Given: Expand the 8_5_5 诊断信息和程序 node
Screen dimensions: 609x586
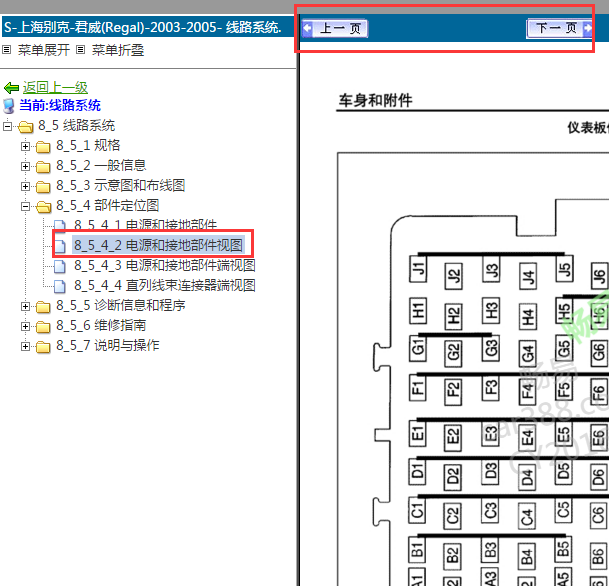Looking at the screenshot, I should 25,306.
